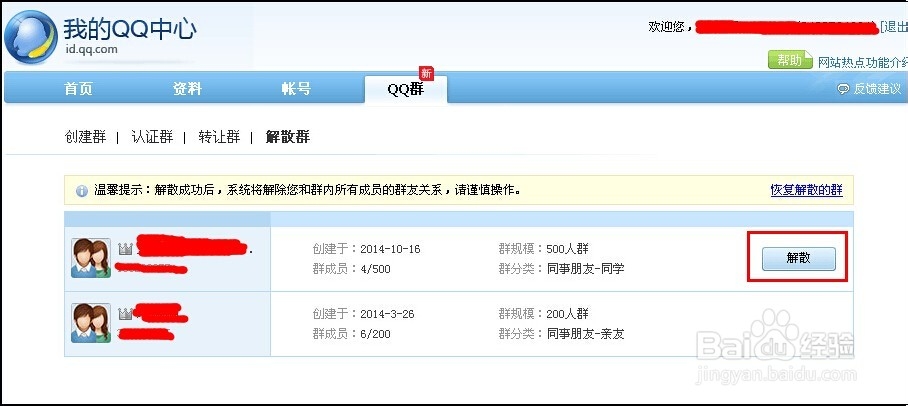Click the 群成员：4/500 text
The height and width of the screenshot is (406, 908).
tap(352, 269)
